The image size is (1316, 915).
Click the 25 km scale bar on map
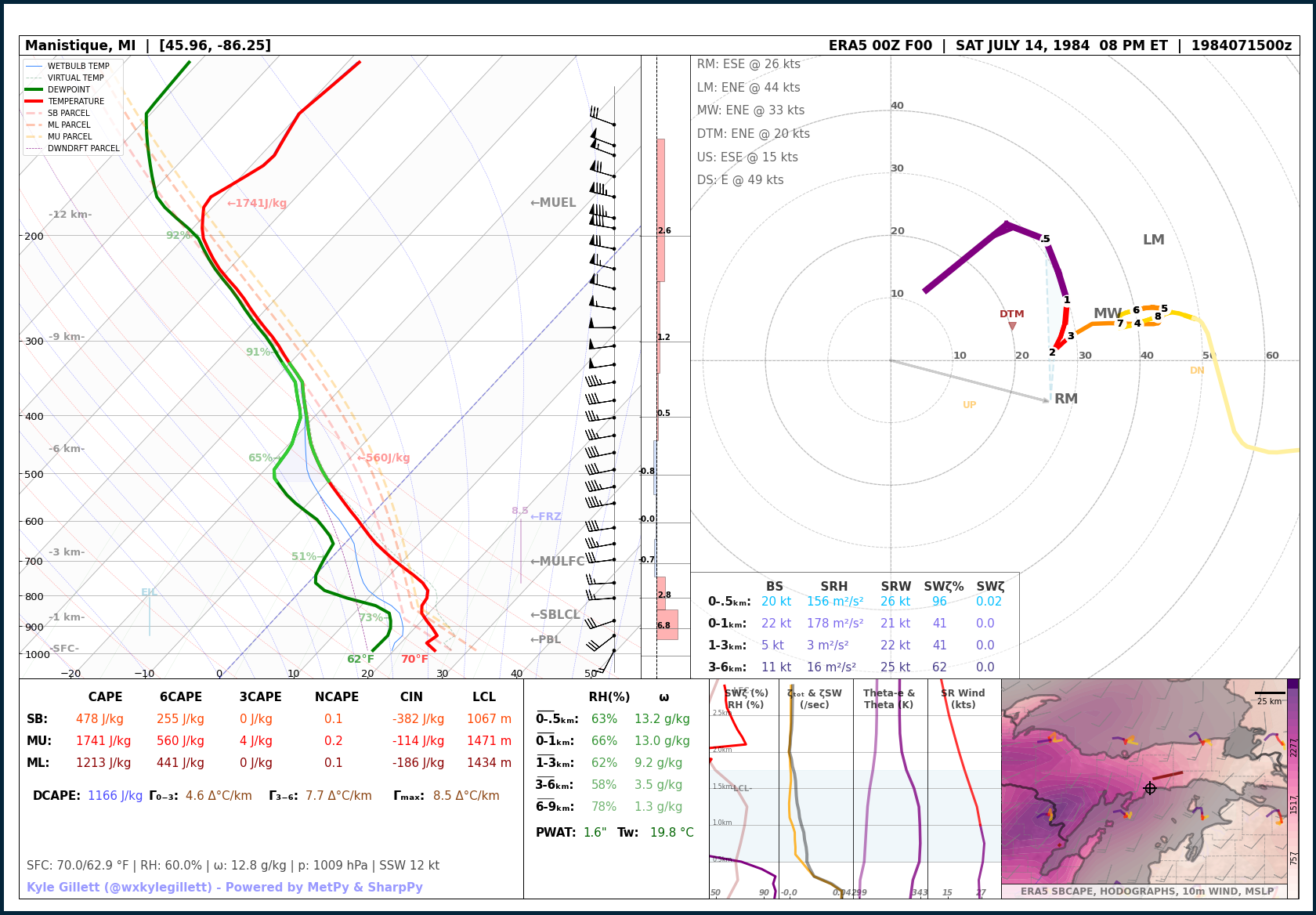(1270, 694)
